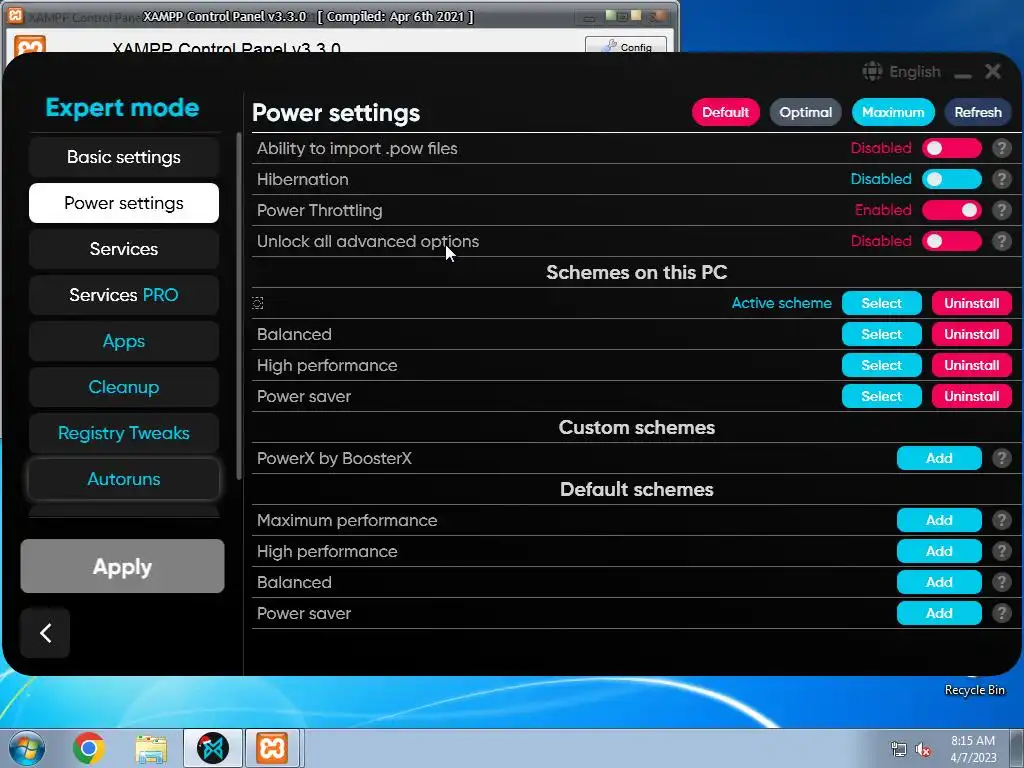Add default Power saver scheme
The height and width of the screenshot is (768, 1024).
pos(938,613)
